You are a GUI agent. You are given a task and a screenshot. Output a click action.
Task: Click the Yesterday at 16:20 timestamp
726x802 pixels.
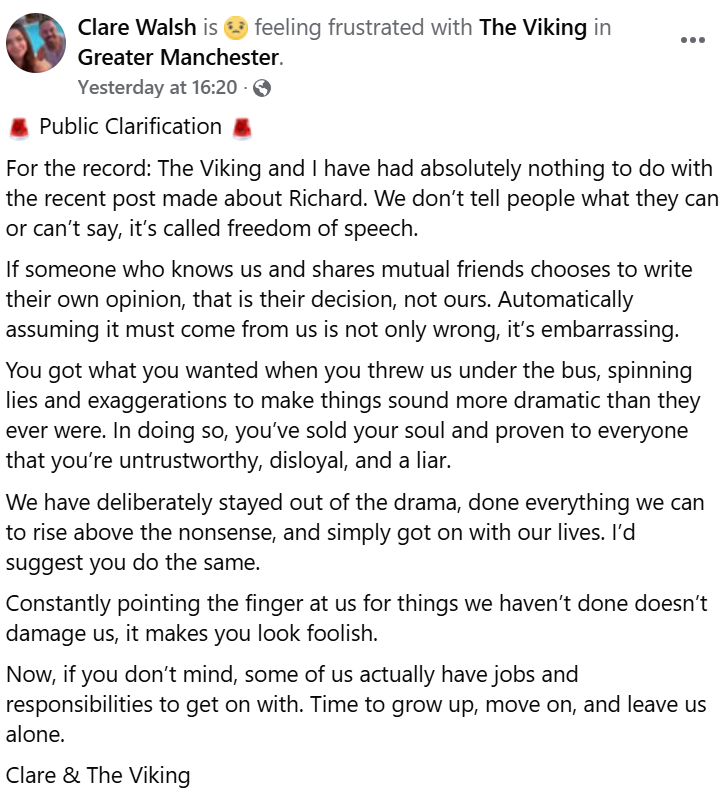click(157, 88)
